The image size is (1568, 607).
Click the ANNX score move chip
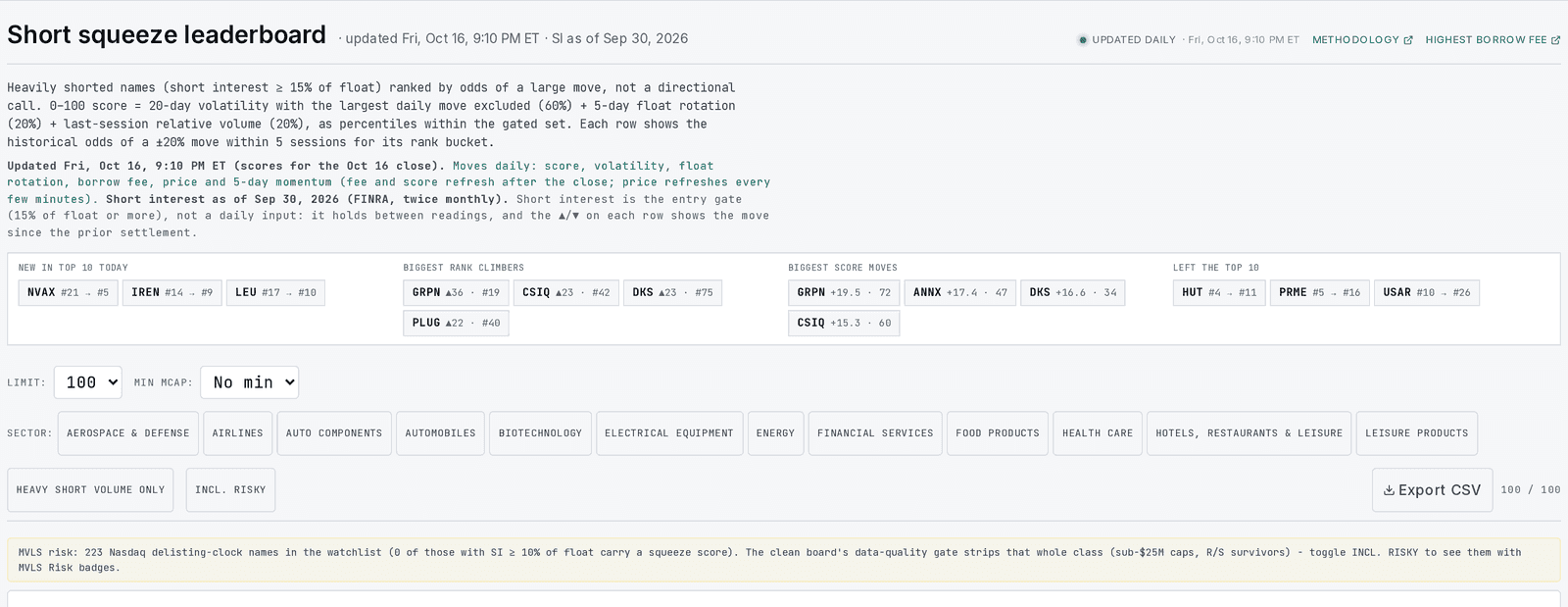pyautogui.click(x=960, y=293)
